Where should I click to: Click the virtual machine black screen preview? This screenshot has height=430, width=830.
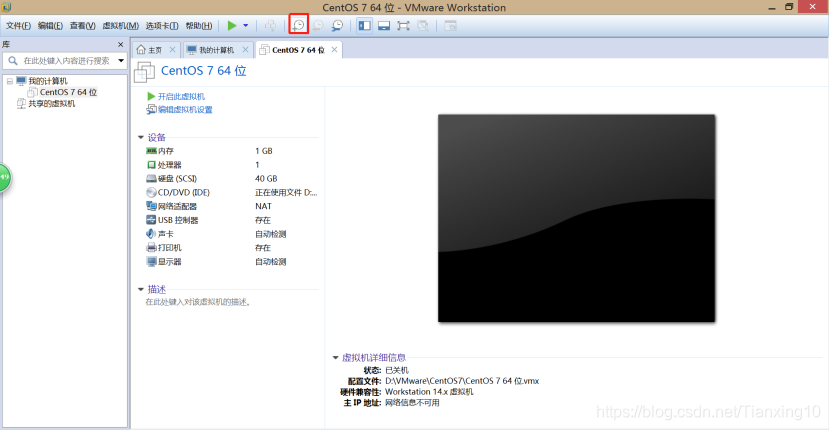tap(576, 218)
